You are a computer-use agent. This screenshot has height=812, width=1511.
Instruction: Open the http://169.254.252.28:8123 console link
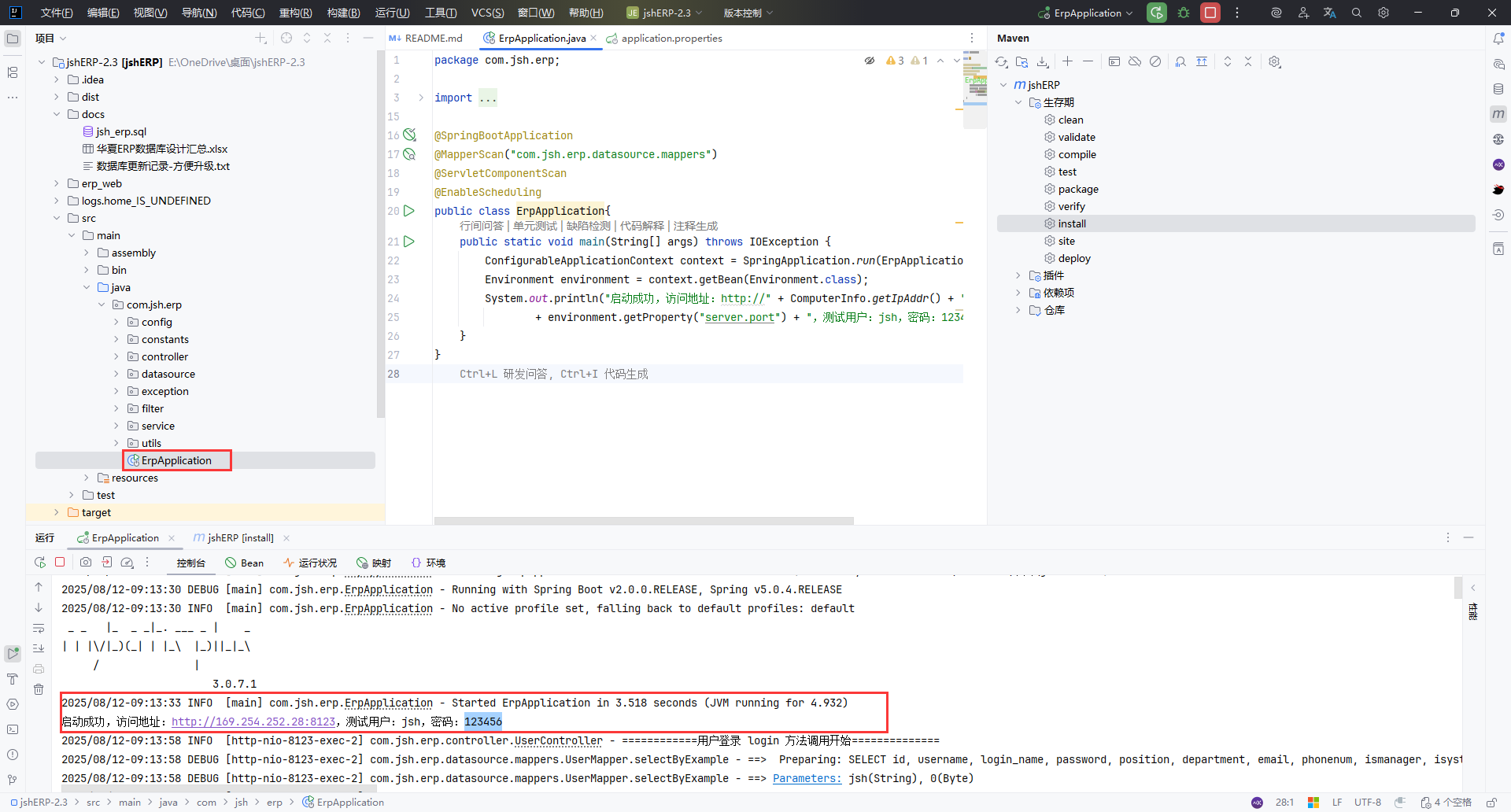click(253, 722)
